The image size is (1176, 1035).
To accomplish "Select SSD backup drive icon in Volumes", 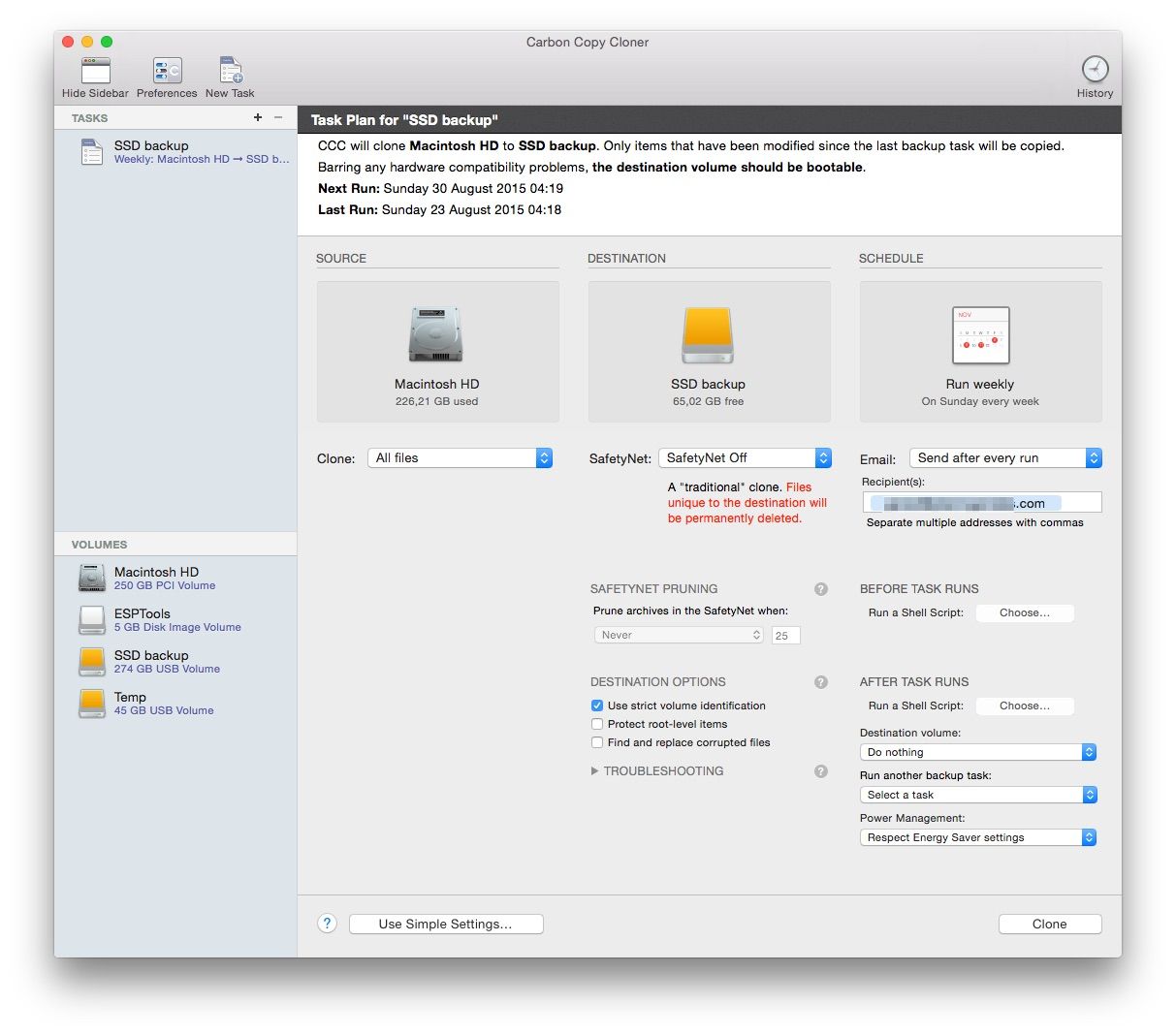I will point(92,661).
